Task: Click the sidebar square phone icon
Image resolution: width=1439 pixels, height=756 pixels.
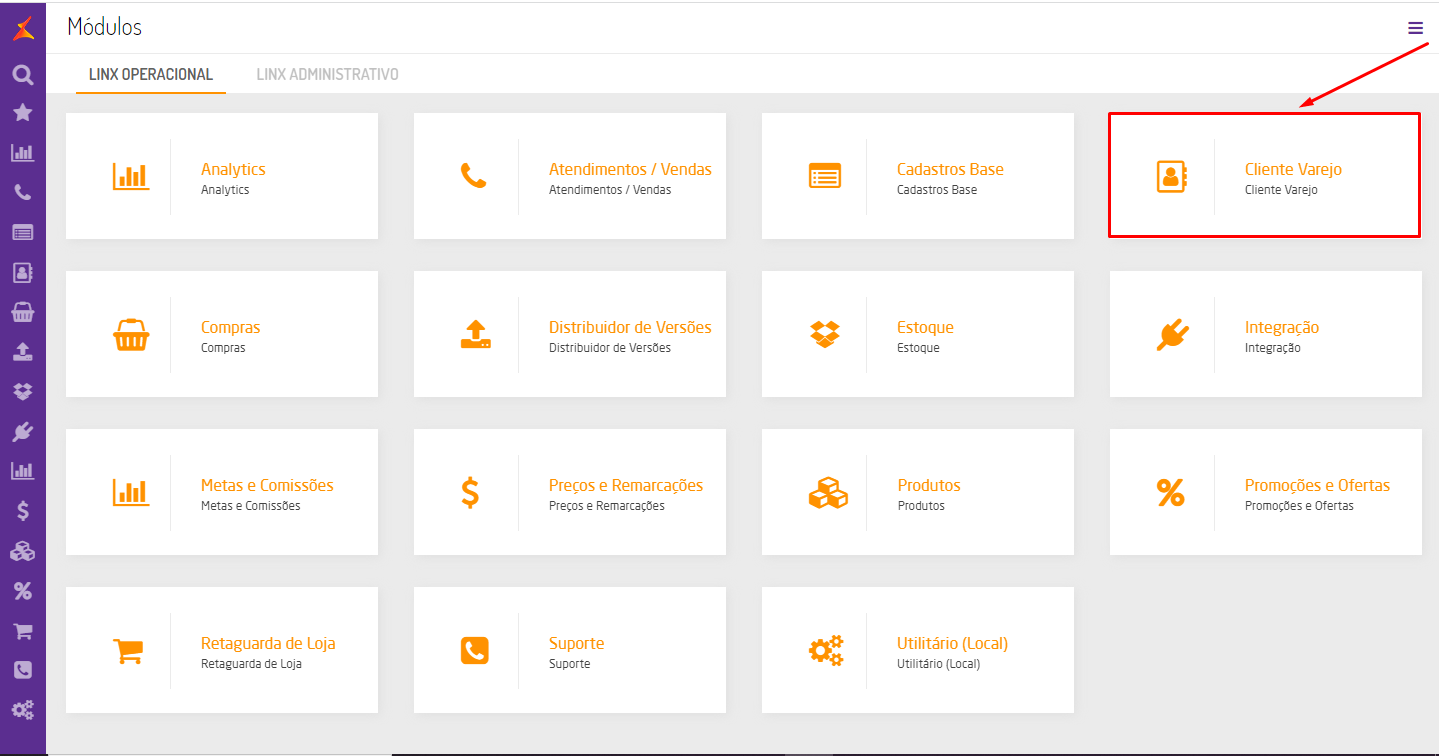Action: (22, 670)
